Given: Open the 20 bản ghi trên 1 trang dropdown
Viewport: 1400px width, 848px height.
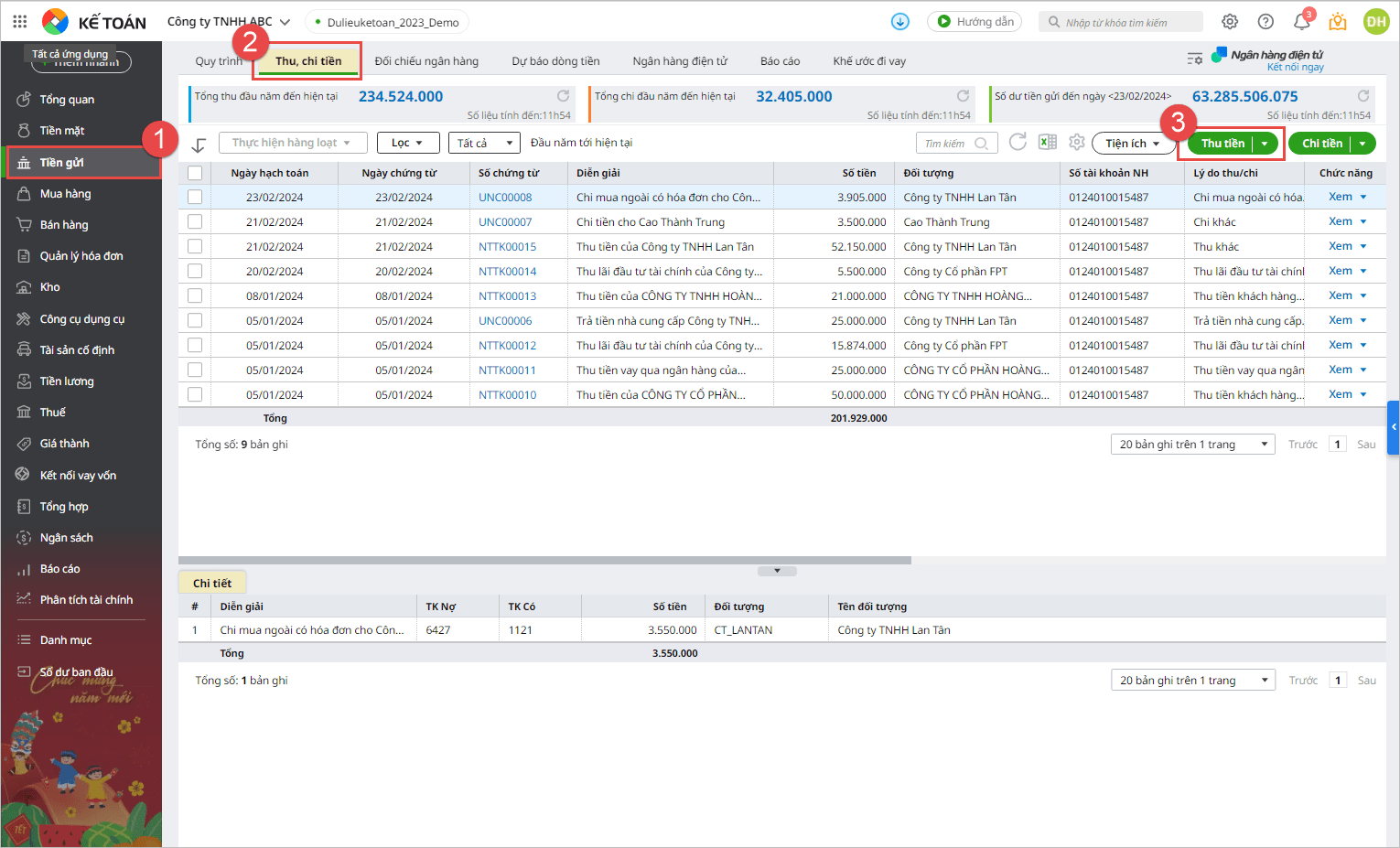Looking at the screenshot, I should point(1192,444).
